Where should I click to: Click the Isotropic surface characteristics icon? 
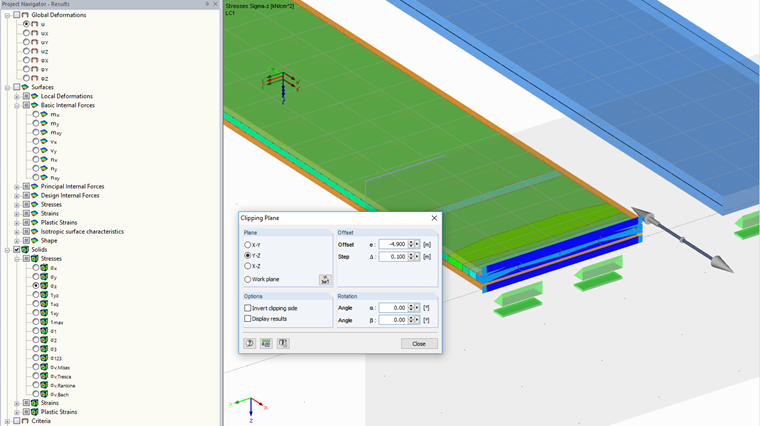(x=34, y=232)
